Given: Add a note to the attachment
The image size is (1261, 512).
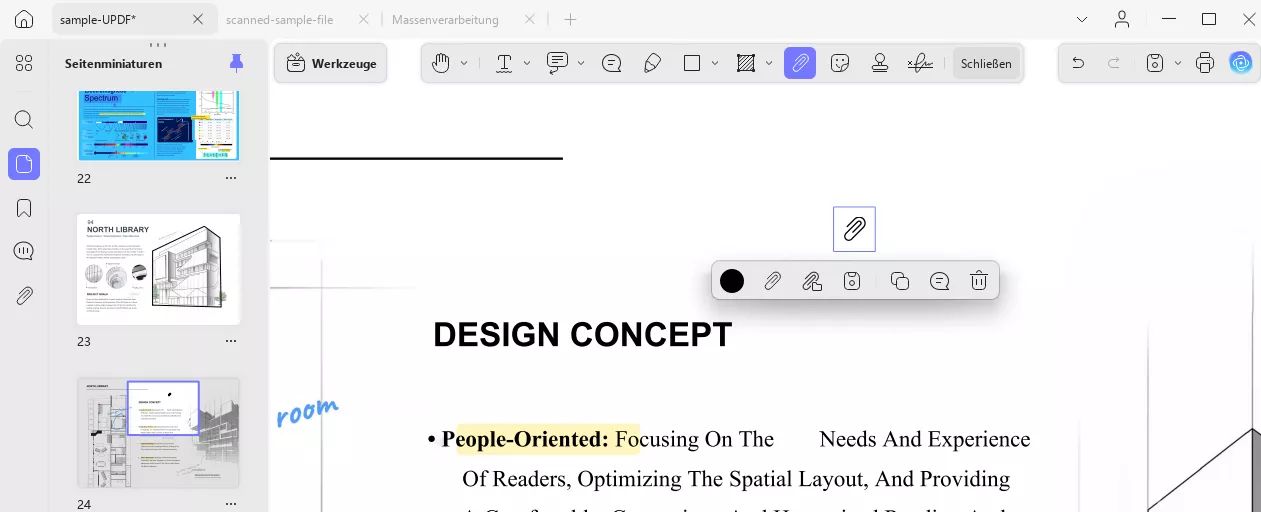Looking at the screenshot, I should click(940, 281).
